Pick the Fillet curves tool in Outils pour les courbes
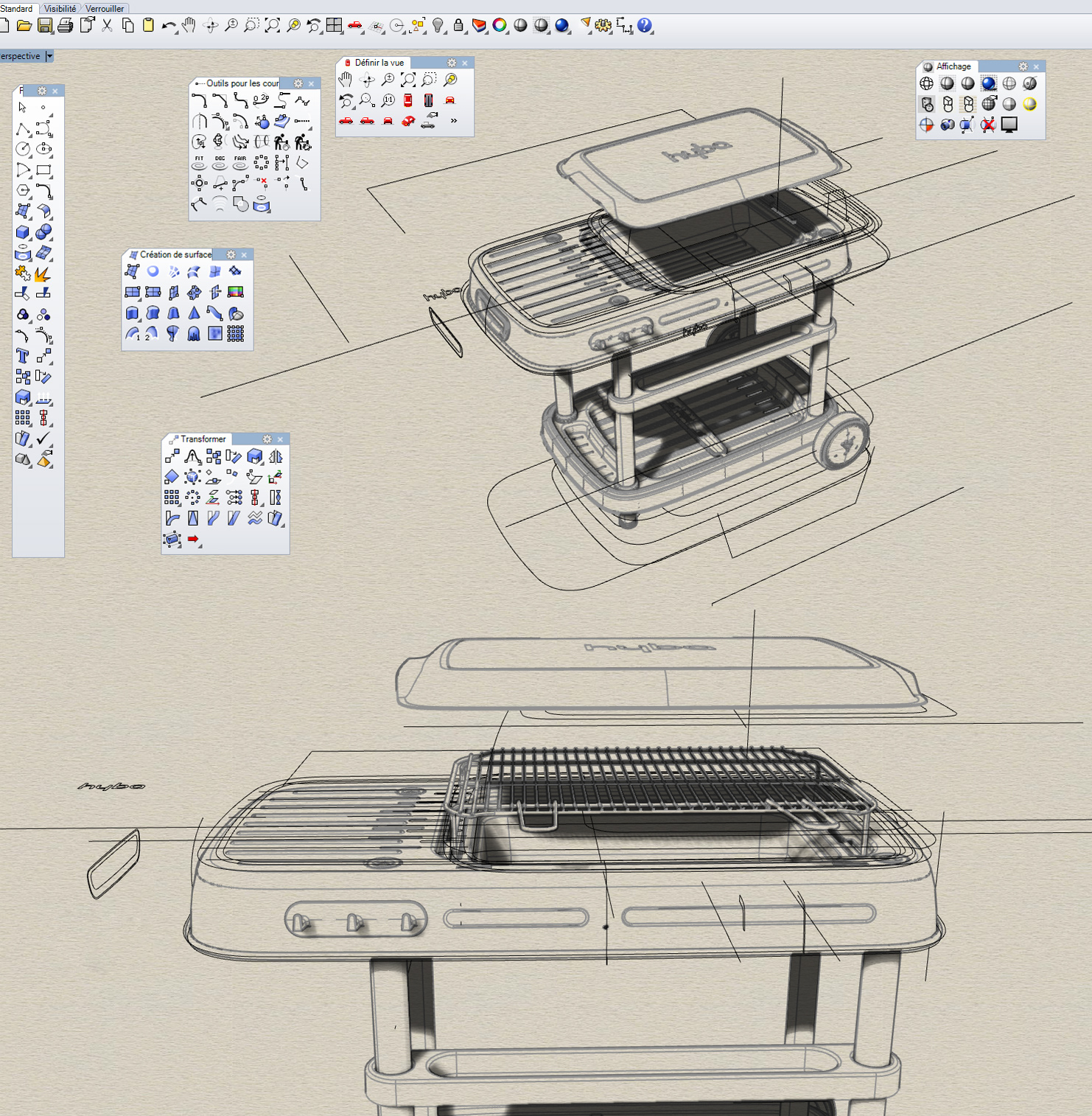Image resolution: width=1092 pixels, height=1116 pixels. click(199, 100)
